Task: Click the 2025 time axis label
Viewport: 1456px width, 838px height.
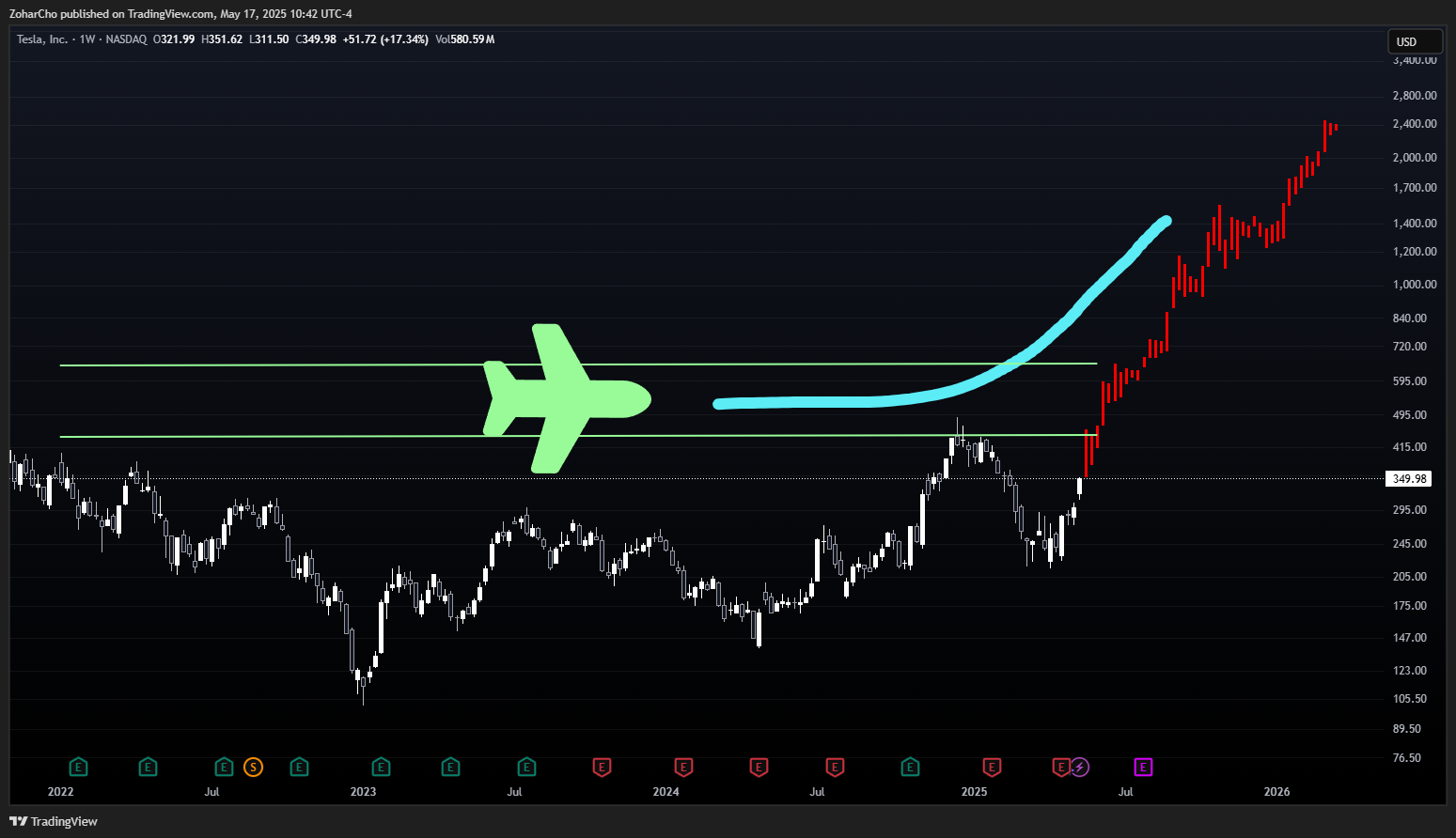Action: pos(974,792)
